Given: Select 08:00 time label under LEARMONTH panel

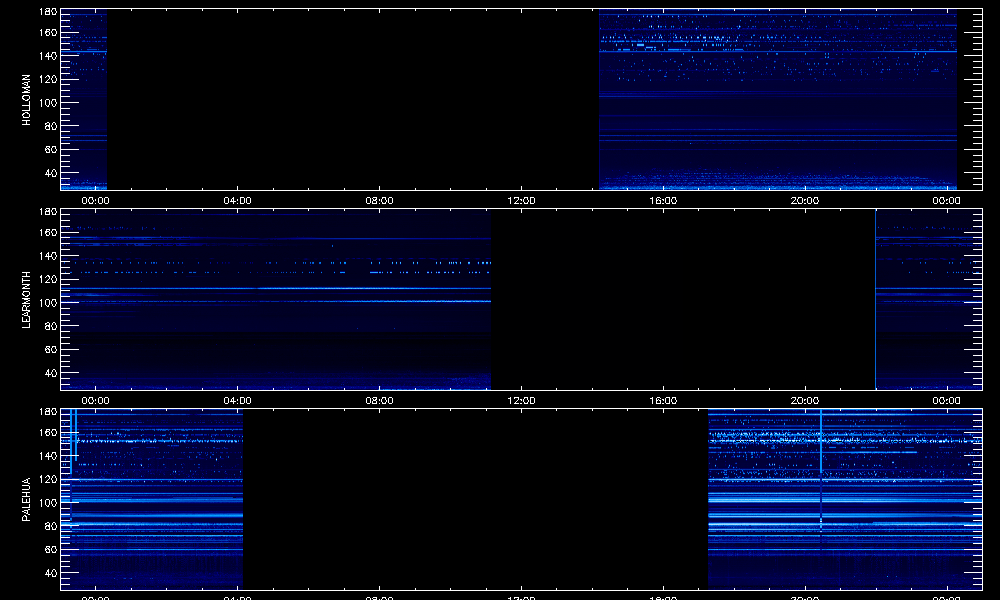Looking at the screenshot, I should coord(379,401).
